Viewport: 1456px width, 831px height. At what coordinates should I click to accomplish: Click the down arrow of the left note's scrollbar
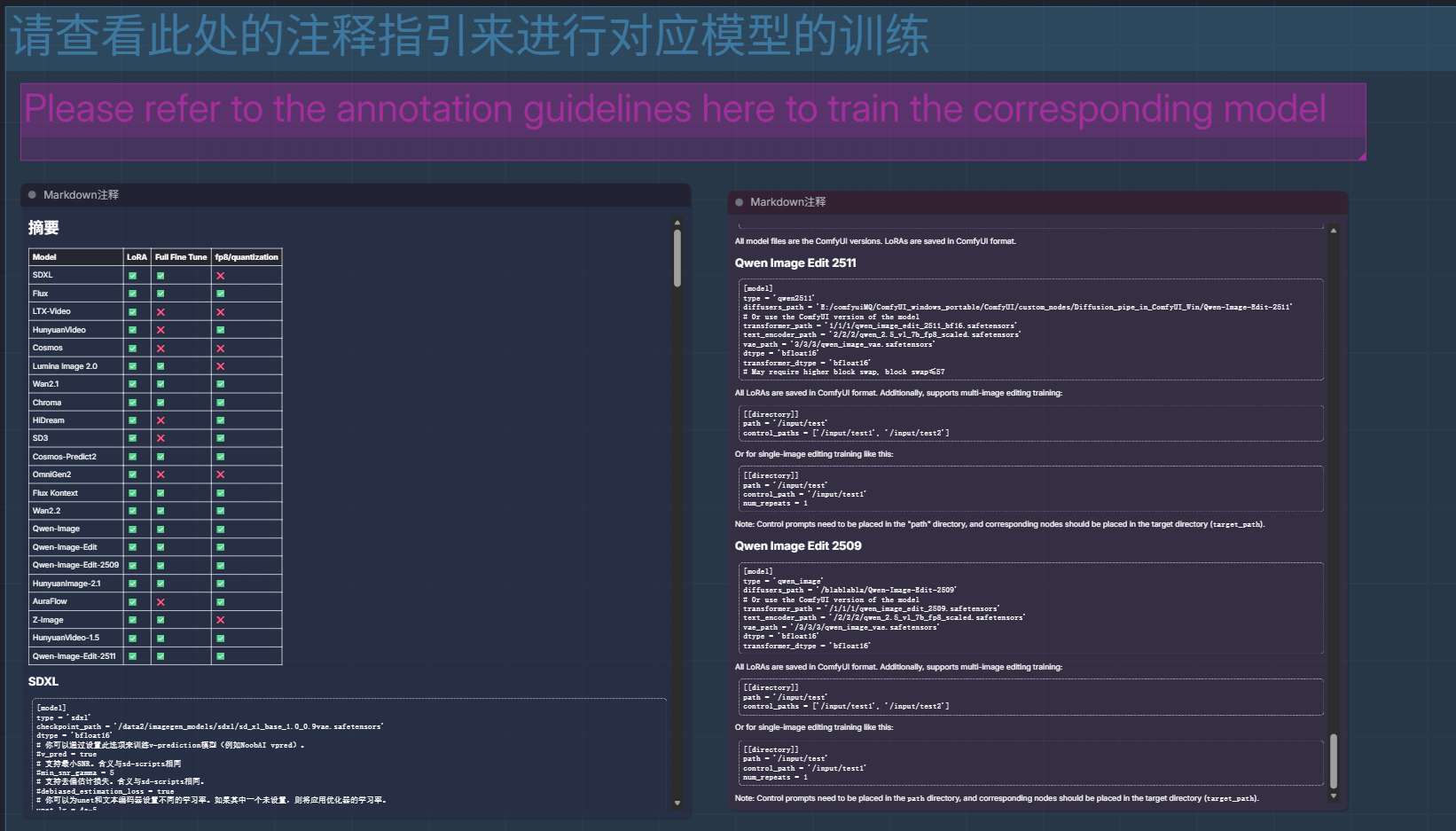point(677,804)
